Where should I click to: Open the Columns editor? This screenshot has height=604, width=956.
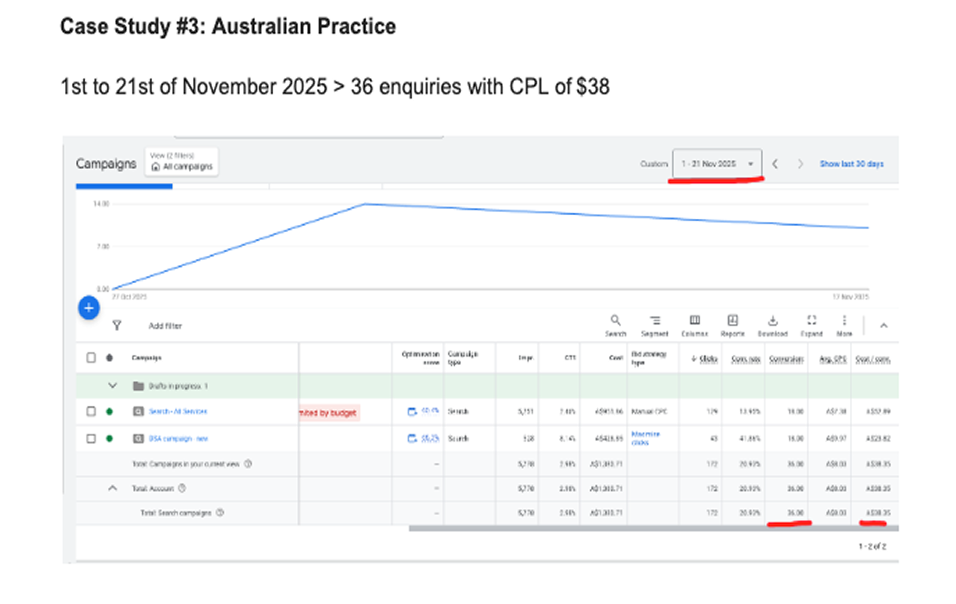(694, 325)
